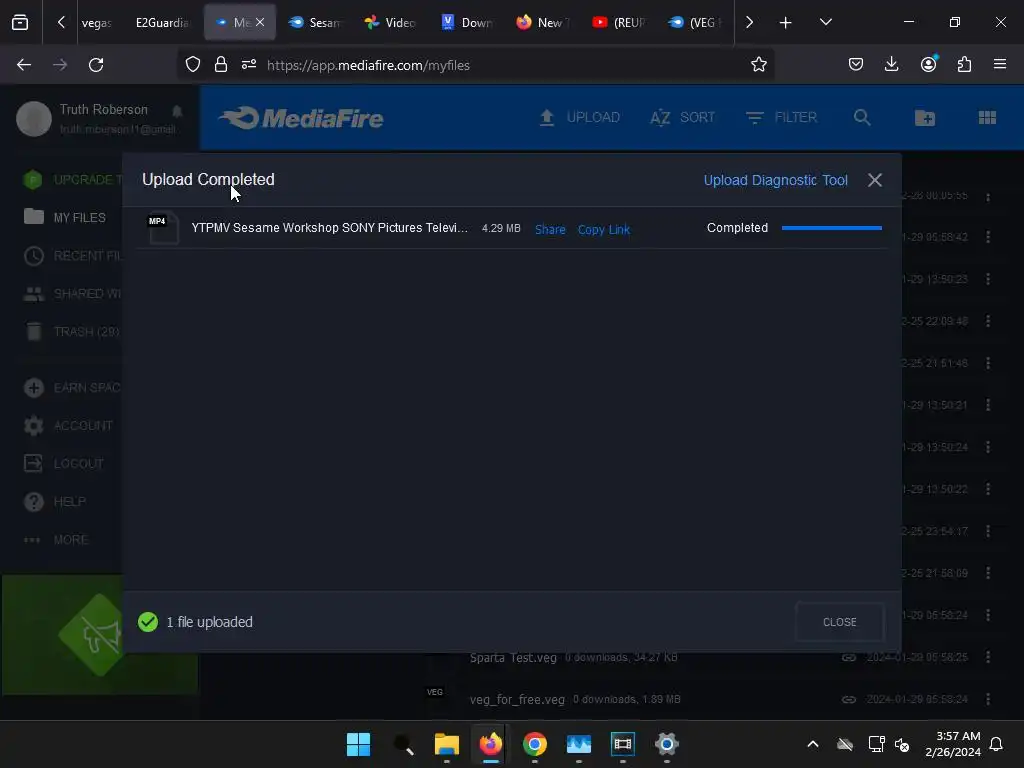Open options menu for veg_for_free.veg row

point(988,699)
